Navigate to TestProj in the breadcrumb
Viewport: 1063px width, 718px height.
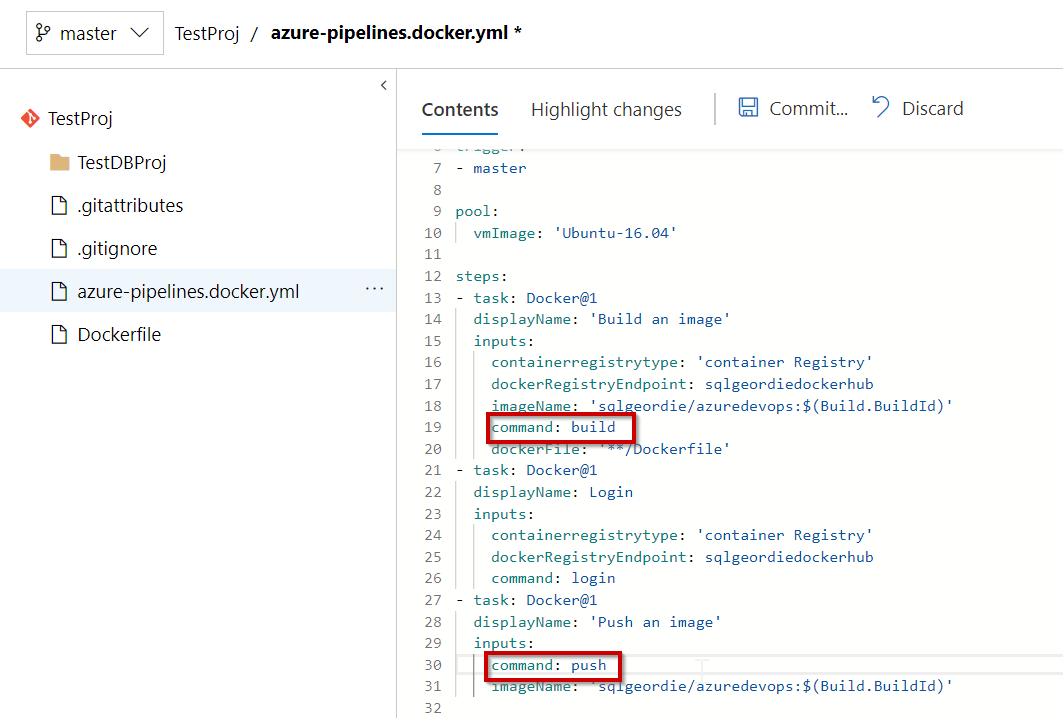point(207,33)
